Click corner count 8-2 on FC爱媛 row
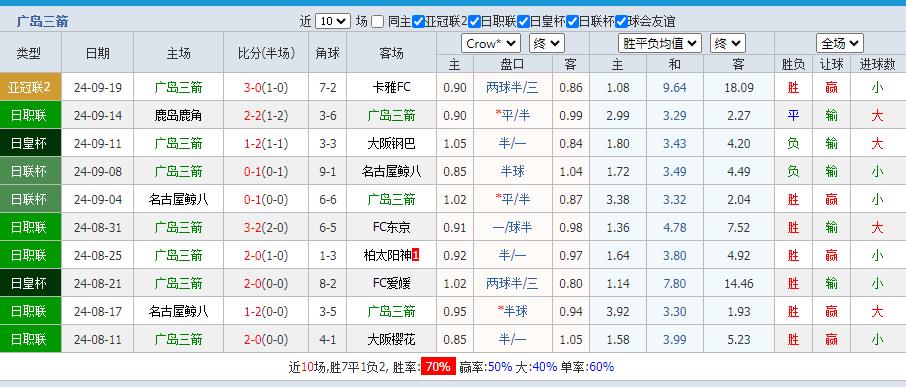The image size is (906, 387). 327,283
